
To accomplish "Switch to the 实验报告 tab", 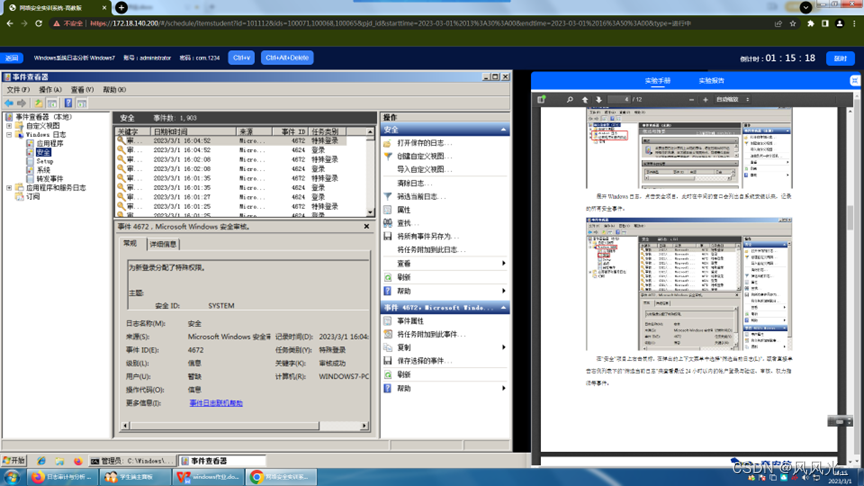I will 711,80.
